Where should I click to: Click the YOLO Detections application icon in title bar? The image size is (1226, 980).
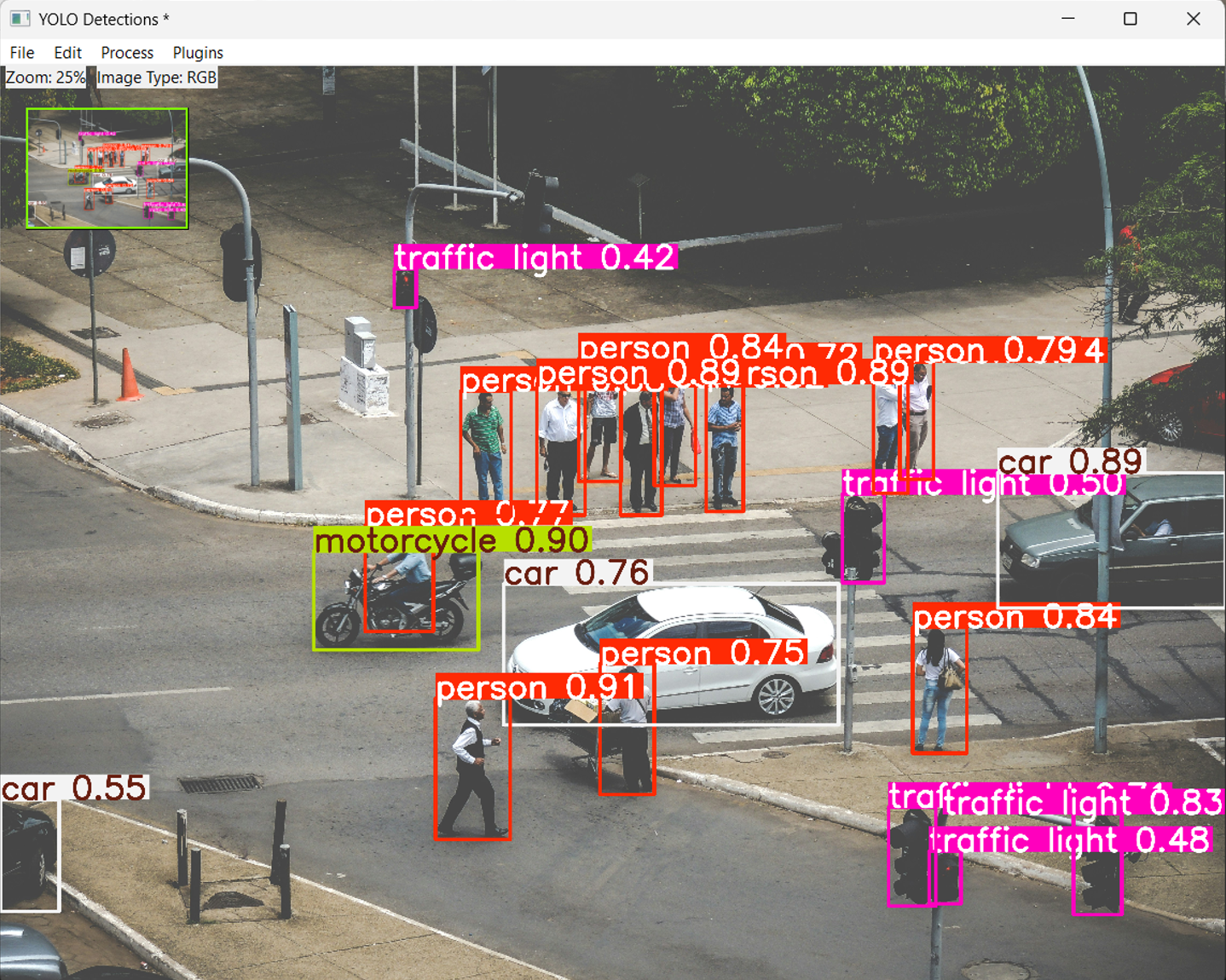pos(19,18)
